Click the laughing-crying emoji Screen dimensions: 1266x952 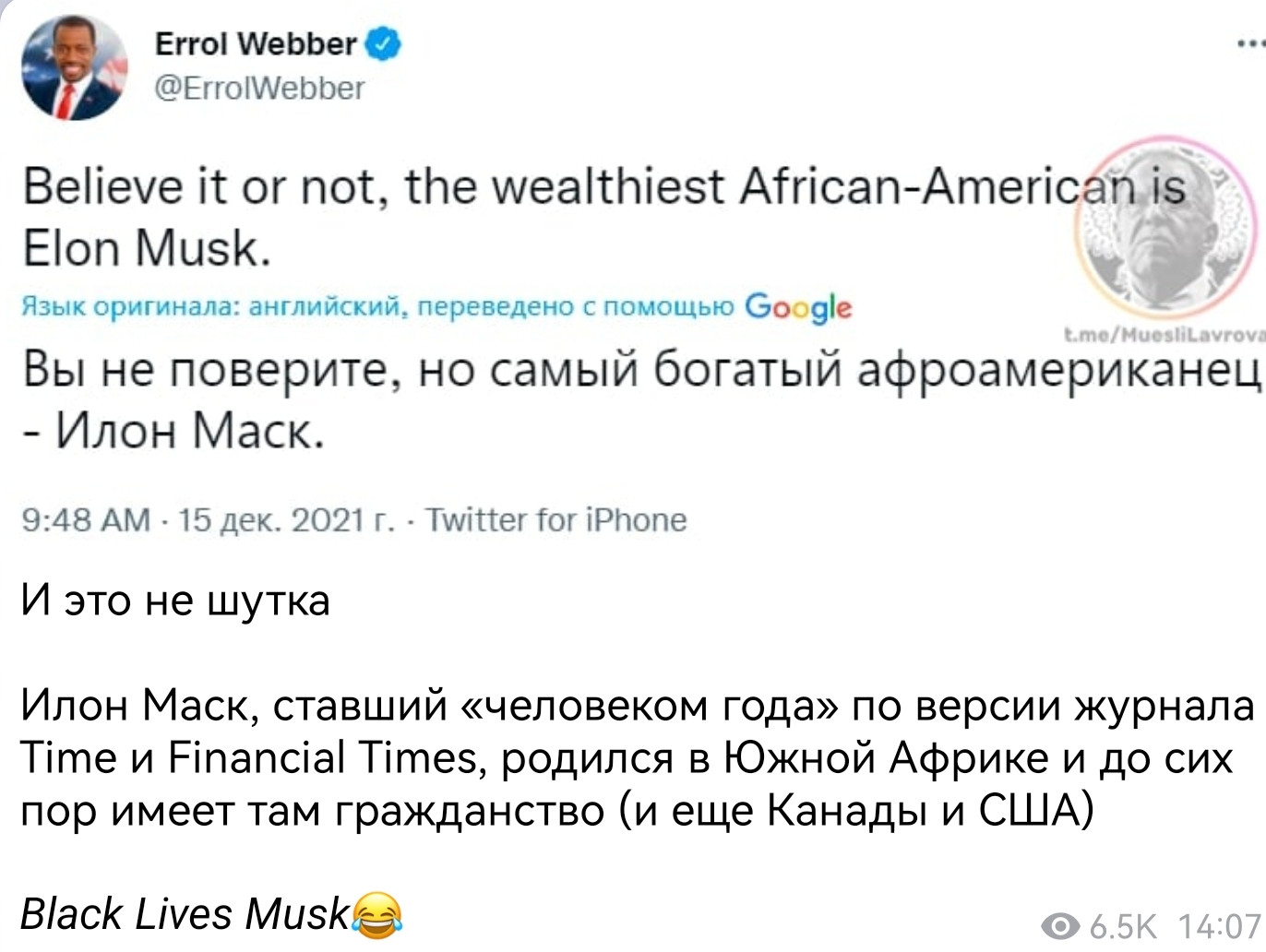point(376,914)
